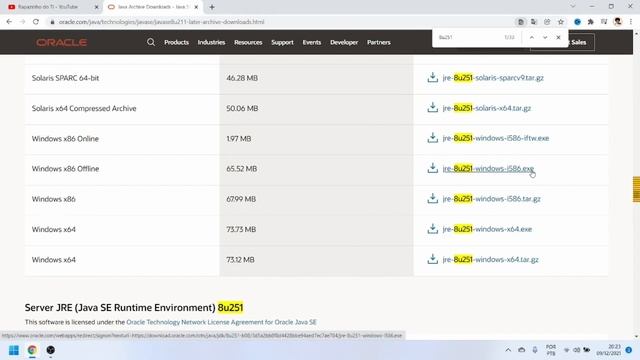Click download icon for windows-i586-iftw.exe
Screen dimensions: 640x360
click(x=433, y=138)
